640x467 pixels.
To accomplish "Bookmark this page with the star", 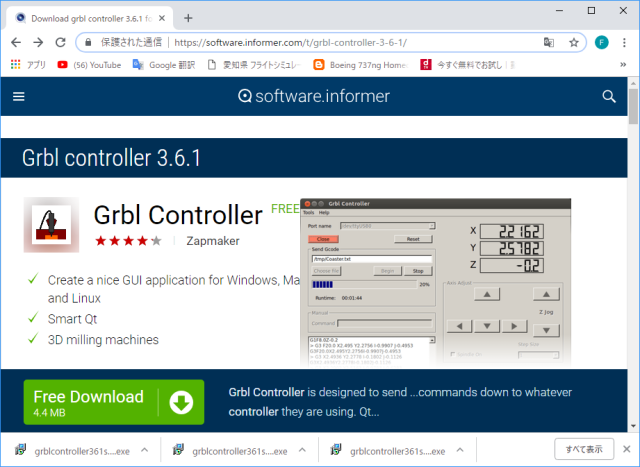I will pos(574,42).
